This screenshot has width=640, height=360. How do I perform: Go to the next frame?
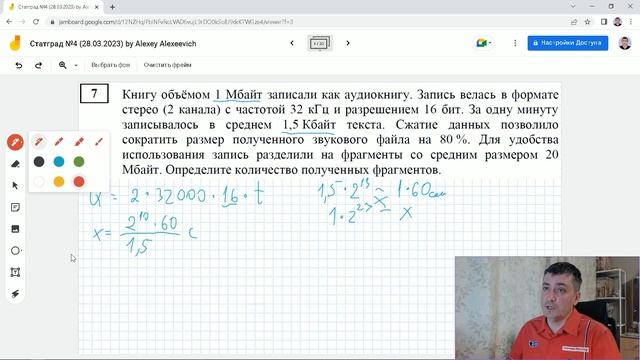(x=348, y=43)
